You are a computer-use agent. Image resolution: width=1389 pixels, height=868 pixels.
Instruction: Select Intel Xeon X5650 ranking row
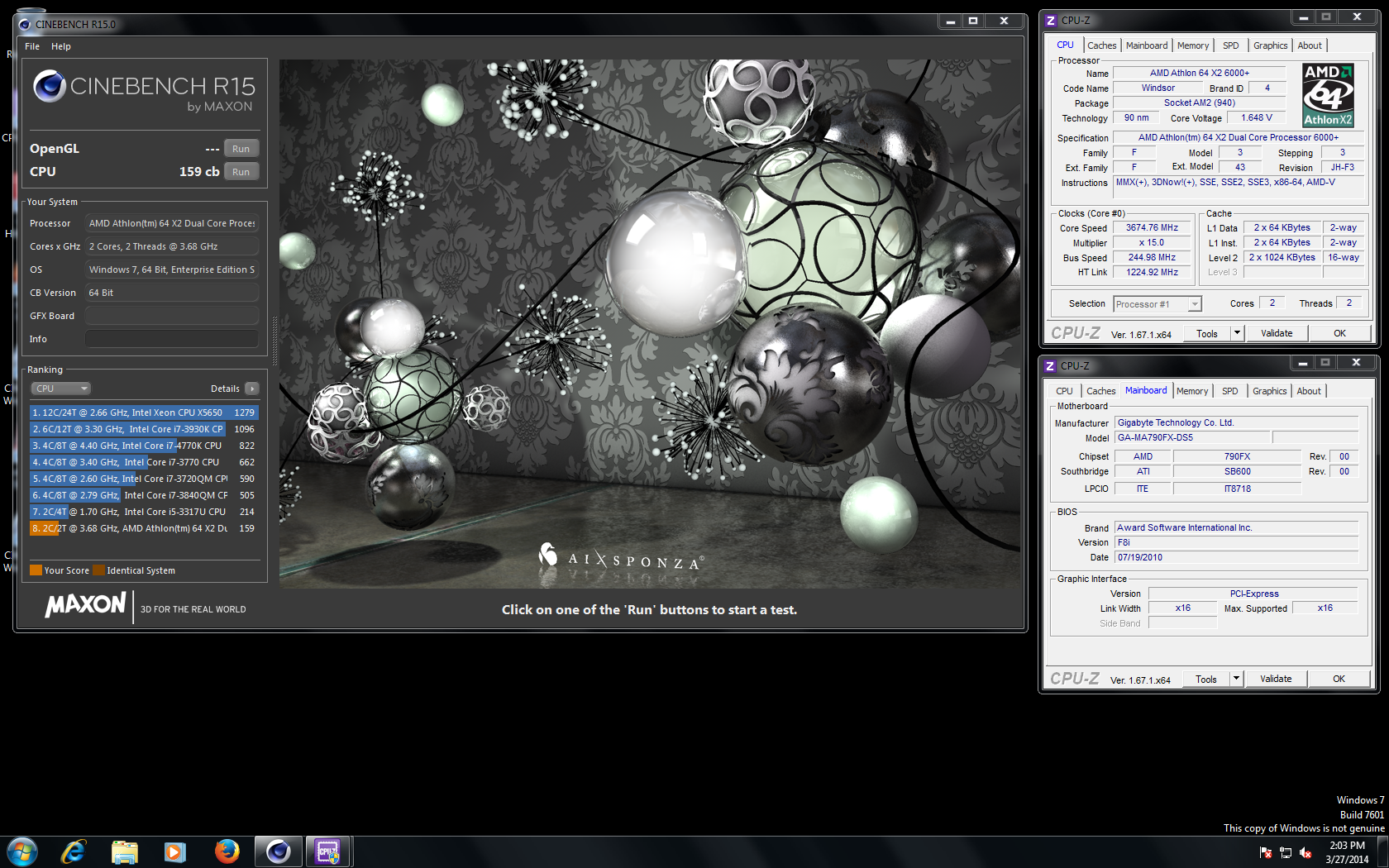(144, 413)
